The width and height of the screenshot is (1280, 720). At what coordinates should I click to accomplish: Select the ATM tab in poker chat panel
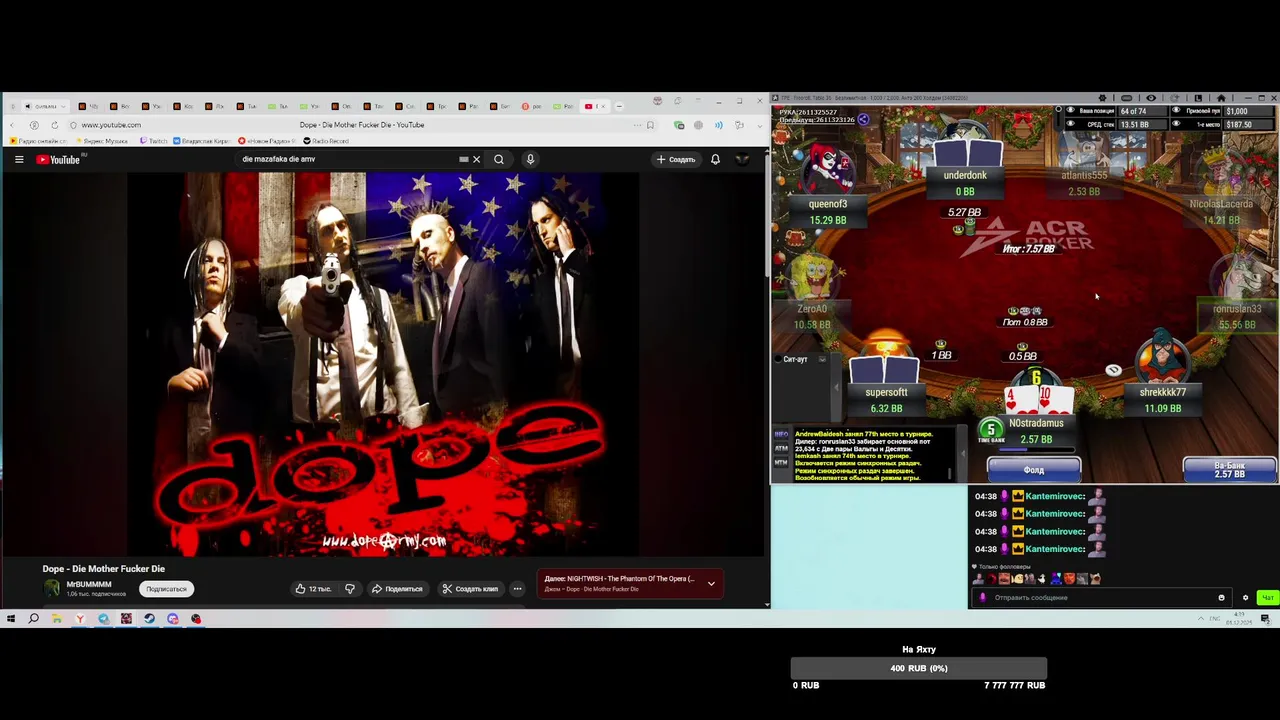781,448
